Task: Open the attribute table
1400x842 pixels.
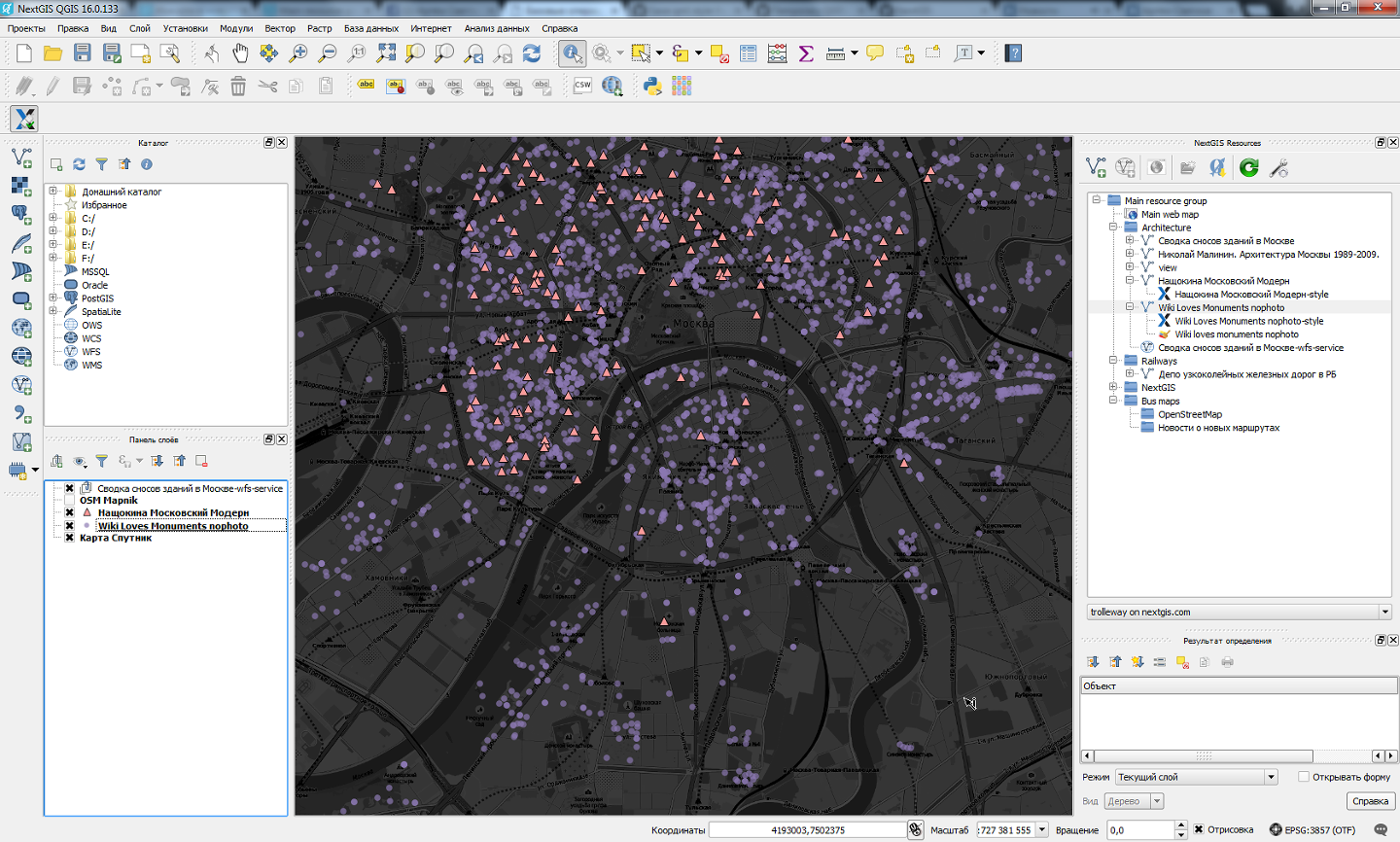Action: 748,53
